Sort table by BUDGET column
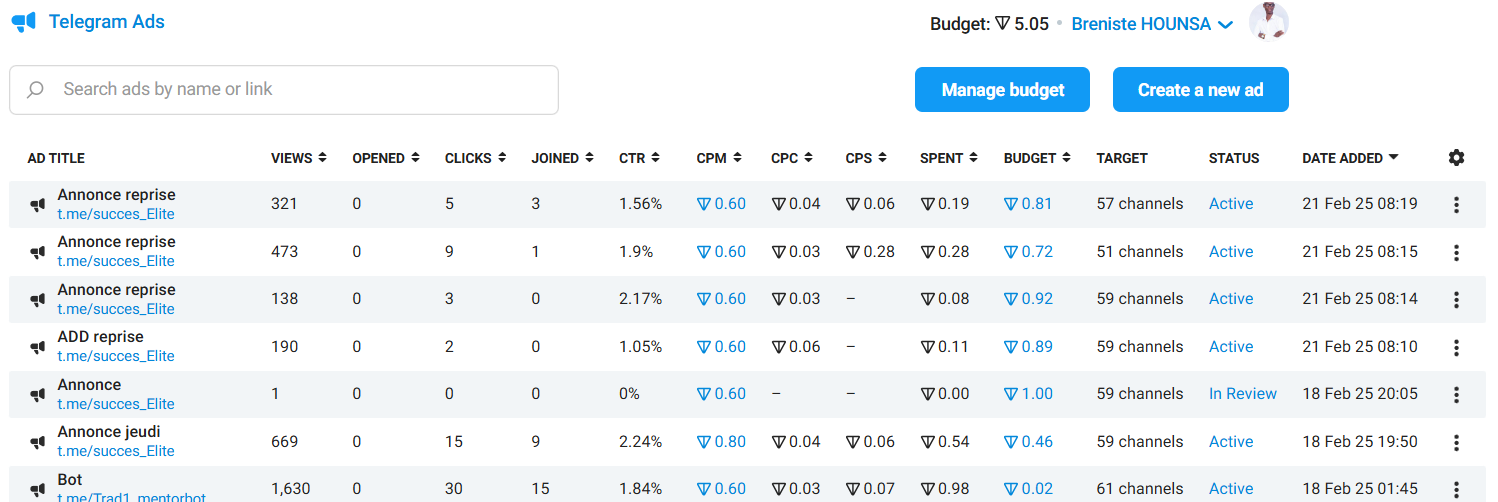Screen dimensions: 1498x502 click(x=1037, y=158)
